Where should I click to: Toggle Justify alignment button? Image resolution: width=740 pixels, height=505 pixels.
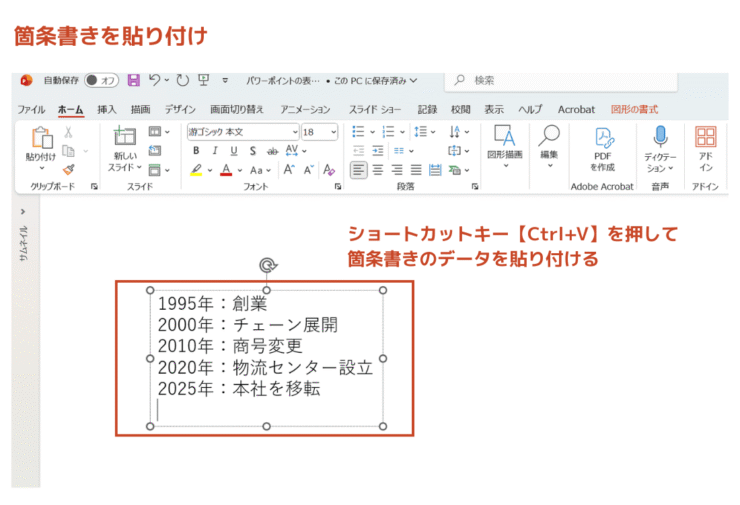click(x=416, y=170)
